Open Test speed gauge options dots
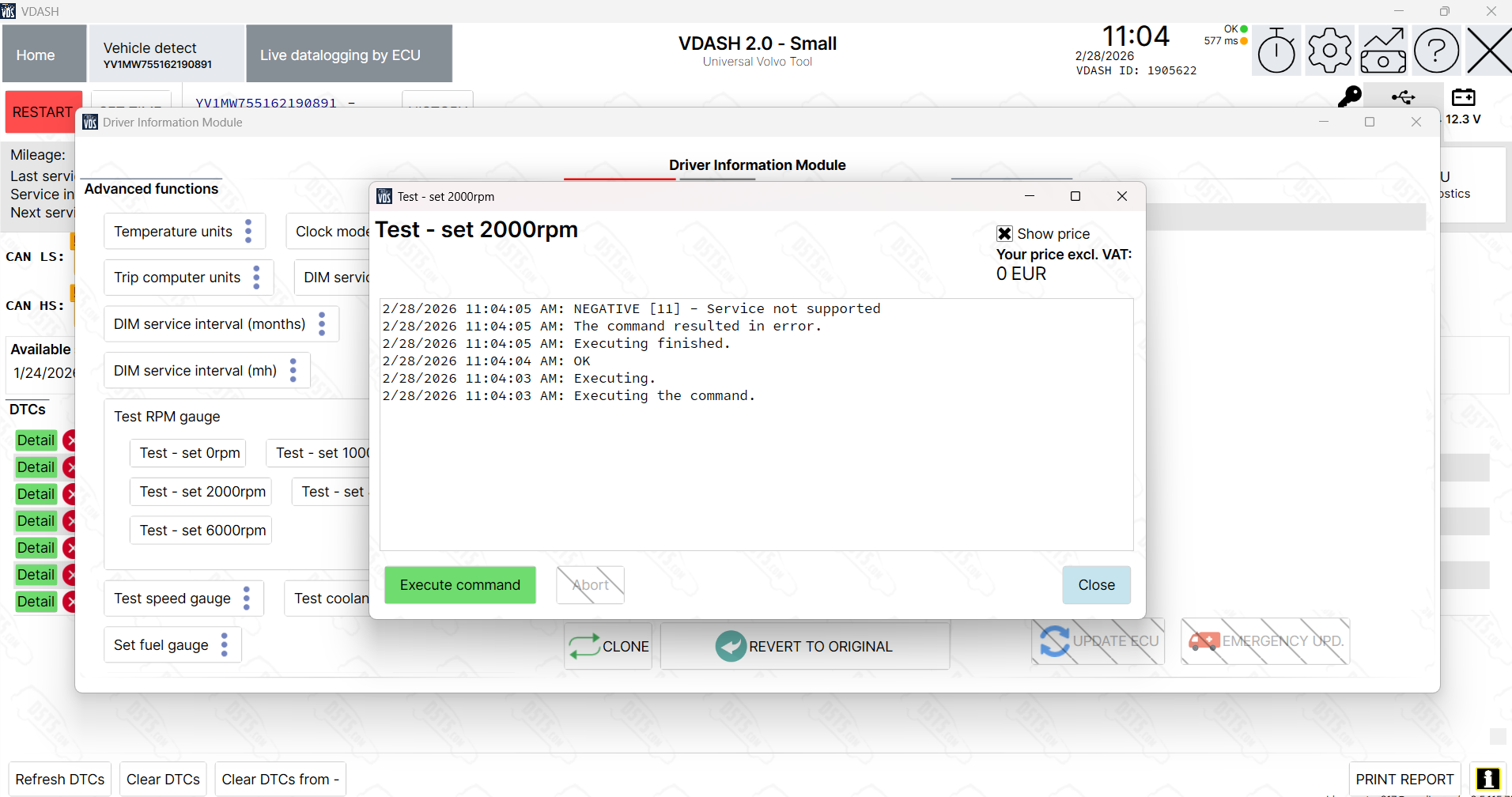The image size is (1512, 797). coord(247,599)
